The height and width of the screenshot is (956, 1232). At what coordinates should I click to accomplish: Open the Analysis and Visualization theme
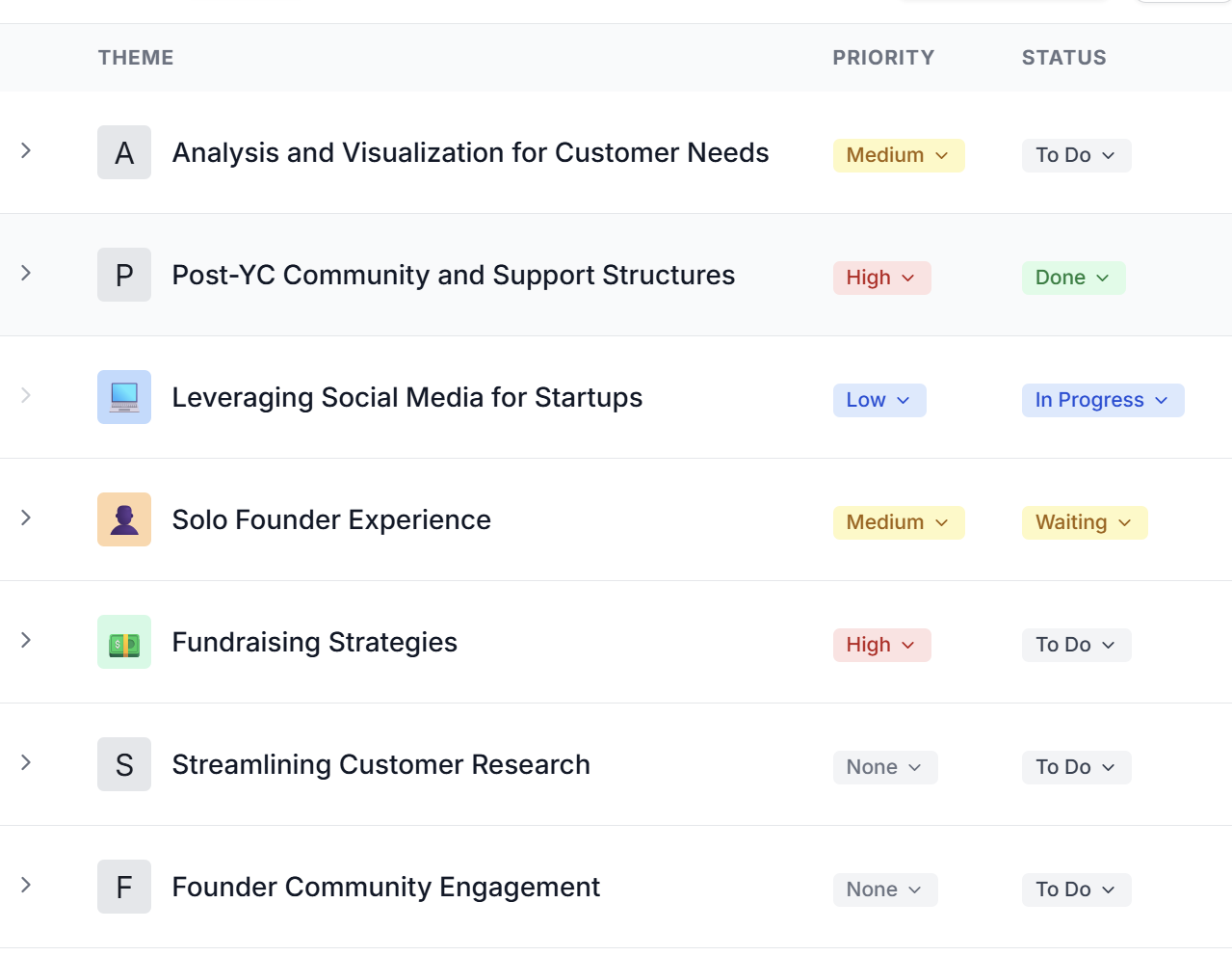coord(470,152)
